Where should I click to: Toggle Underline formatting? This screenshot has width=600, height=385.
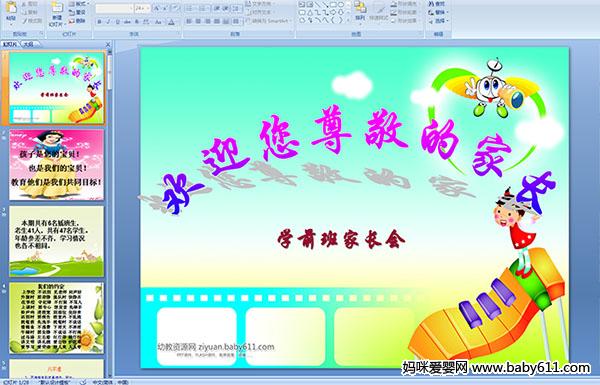tap(117, 22)
